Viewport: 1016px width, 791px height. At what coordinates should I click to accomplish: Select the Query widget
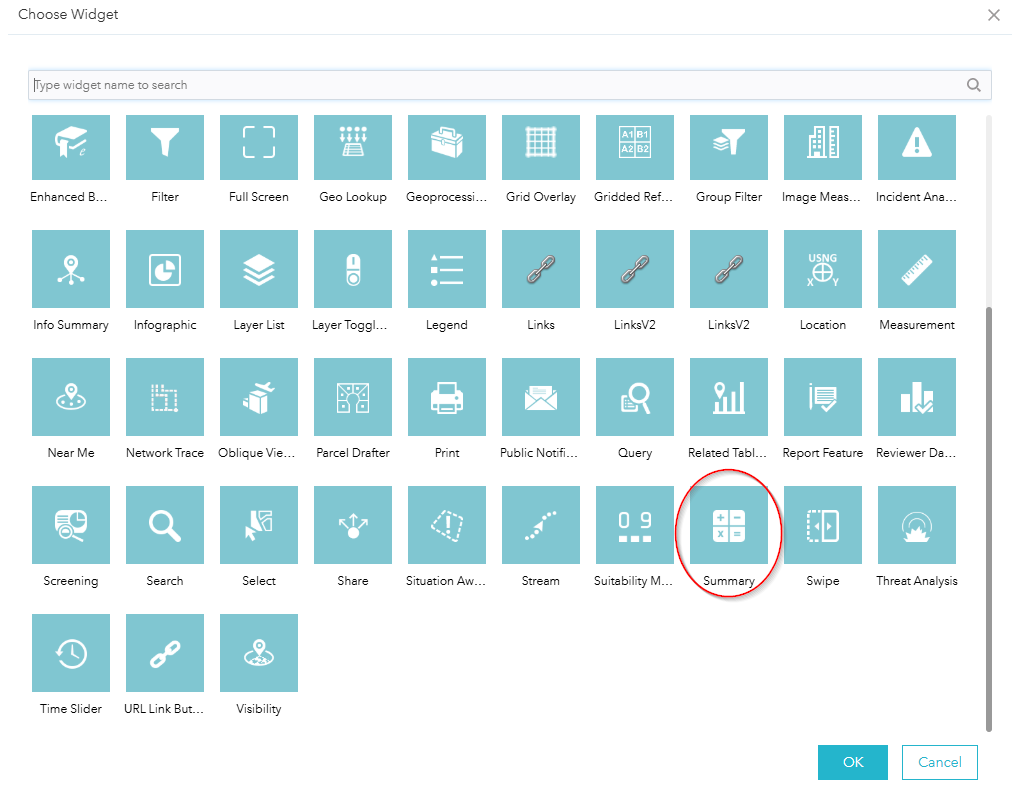click(634, 397)
